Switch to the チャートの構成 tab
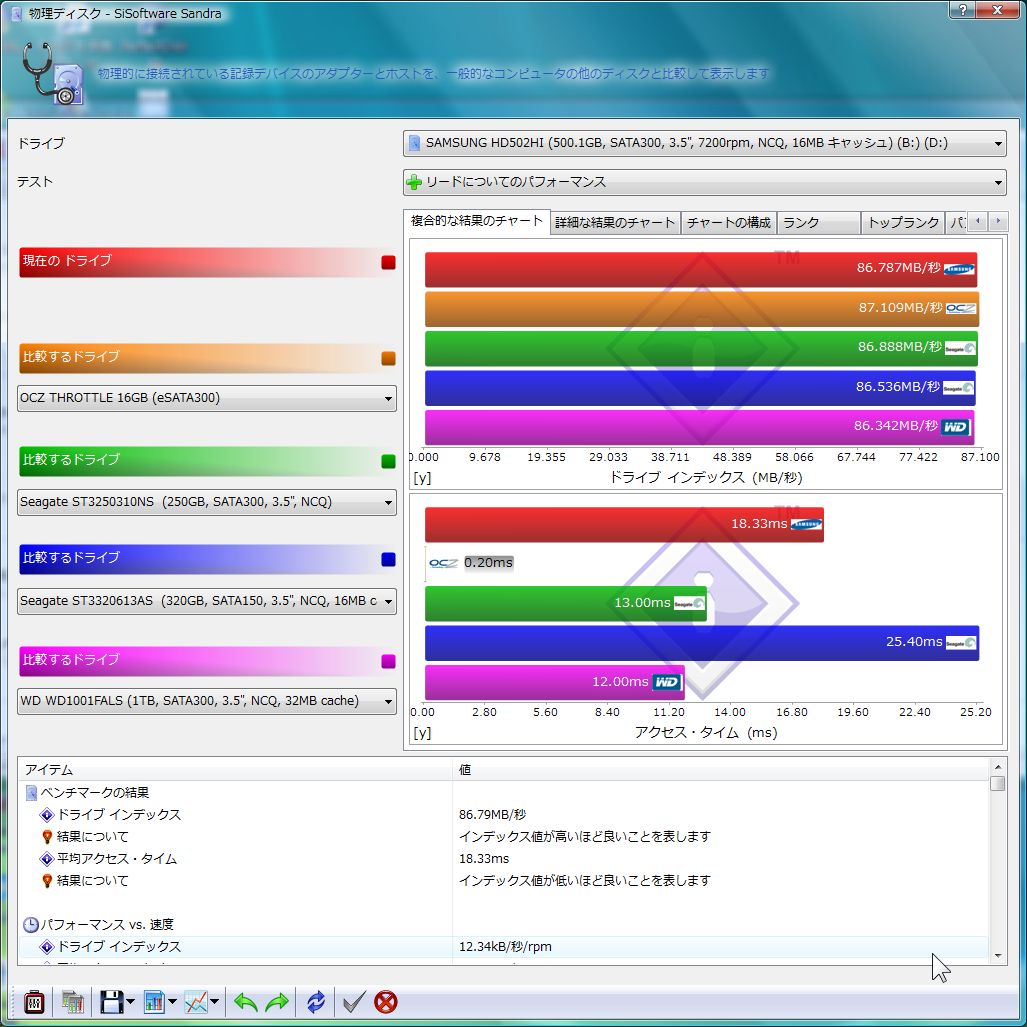Image resolution: width=1027 pixels, height=1027 pixels. (x=728, y=223)
